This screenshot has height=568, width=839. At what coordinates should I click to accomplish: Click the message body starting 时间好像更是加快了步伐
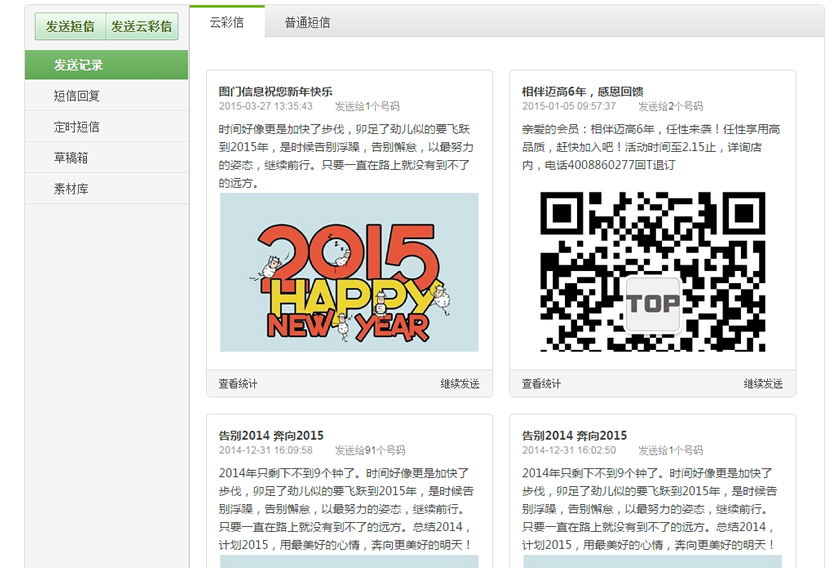tap(346, 156)
